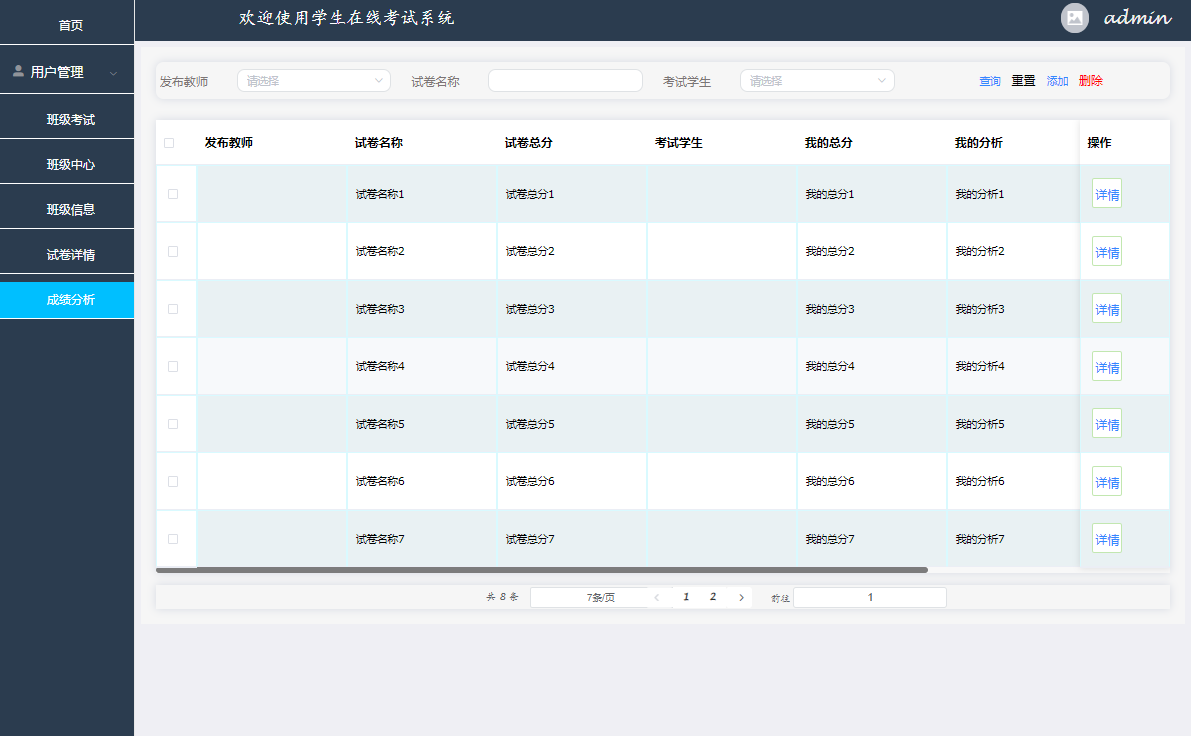Check the row with 试卷名称4
The width and height of the screenshot is (1191, 736).
coord(173,367)
